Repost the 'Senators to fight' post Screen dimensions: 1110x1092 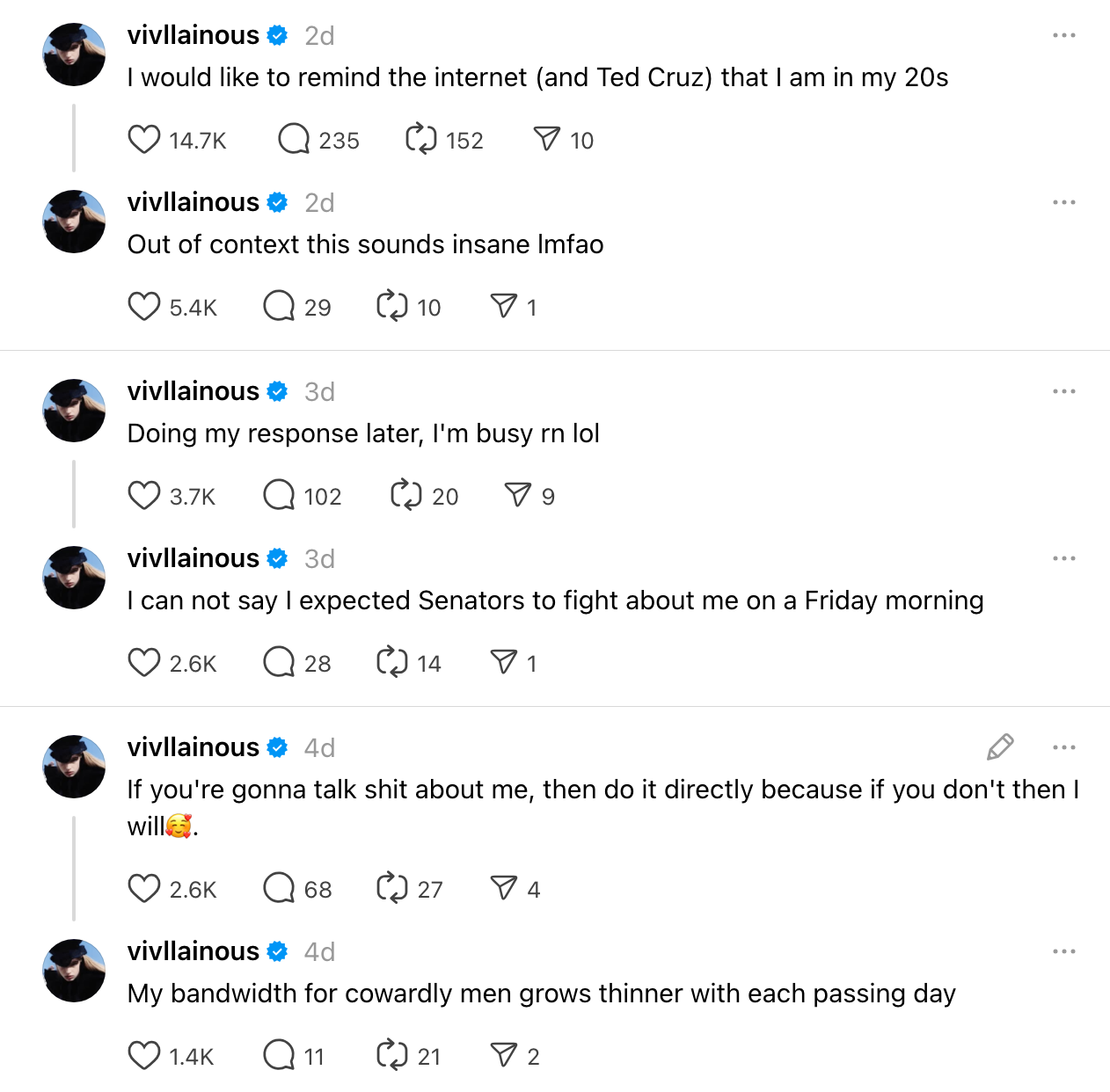tap(392, 663)
